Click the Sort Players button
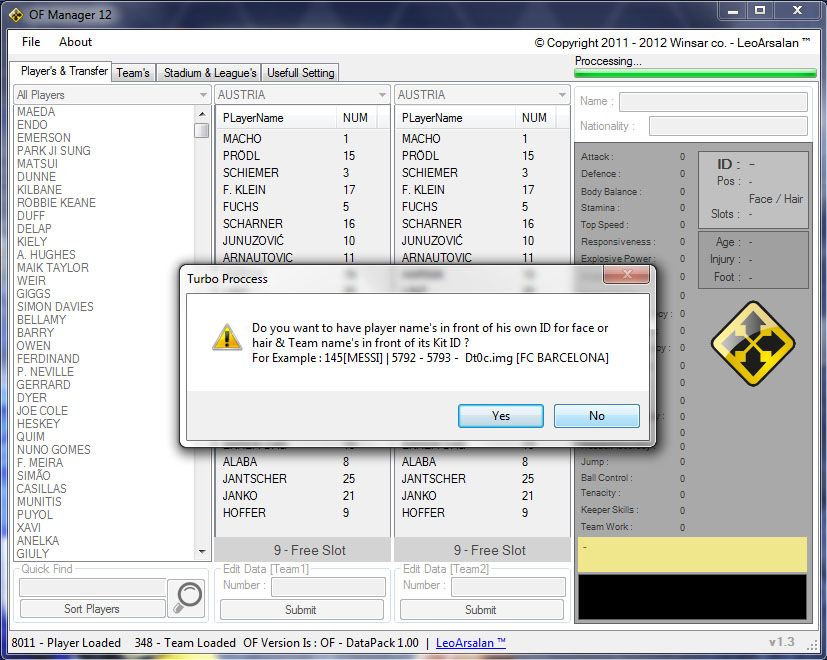 tap(92, 609)
